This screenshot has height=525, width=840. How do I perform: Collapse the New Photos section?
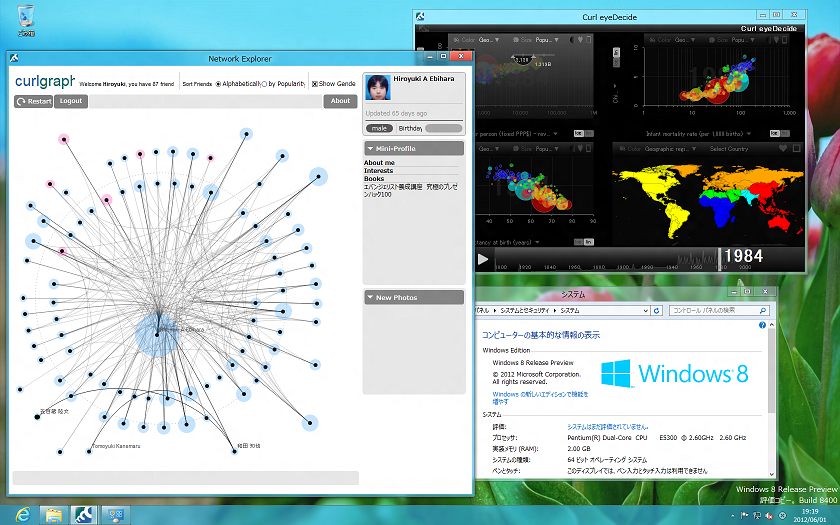tap(370, 297)
